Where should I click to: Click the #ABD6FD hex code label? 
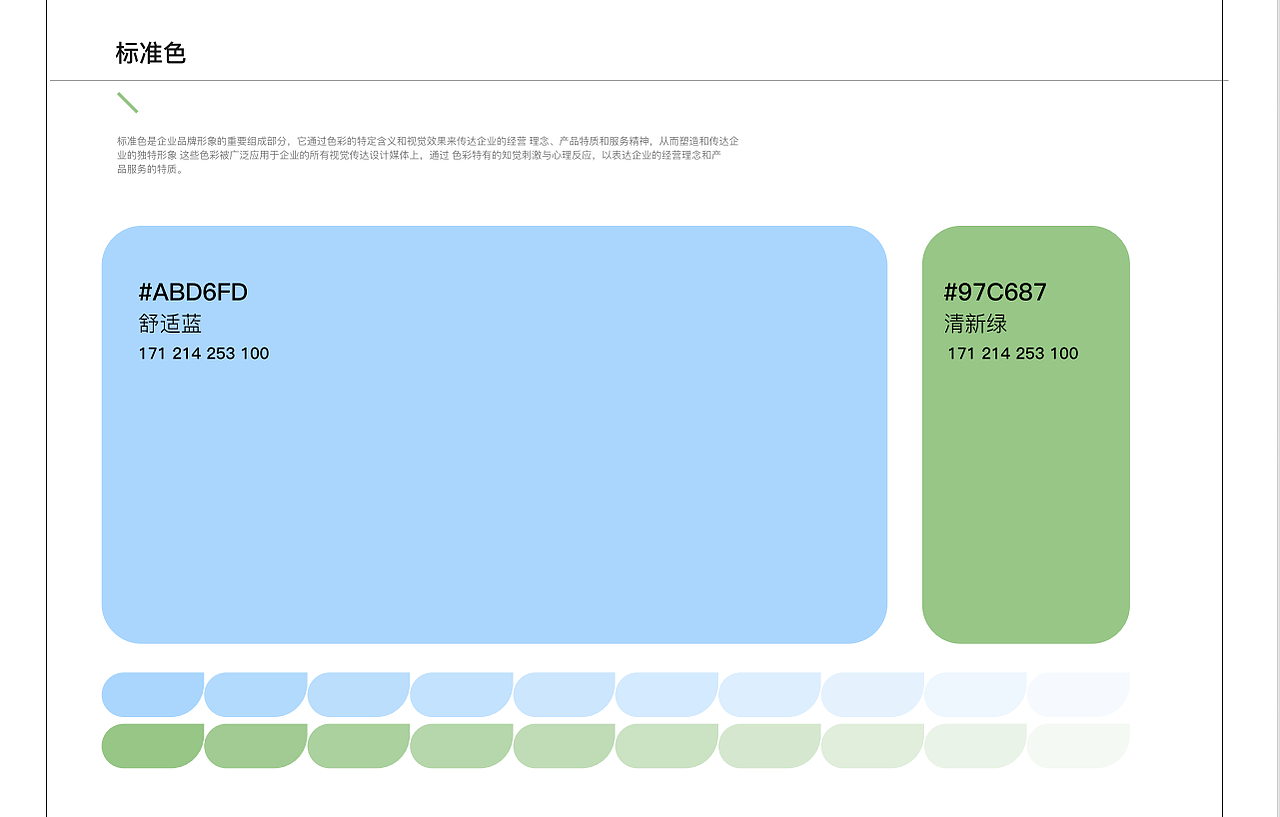(x=193, y=292)
